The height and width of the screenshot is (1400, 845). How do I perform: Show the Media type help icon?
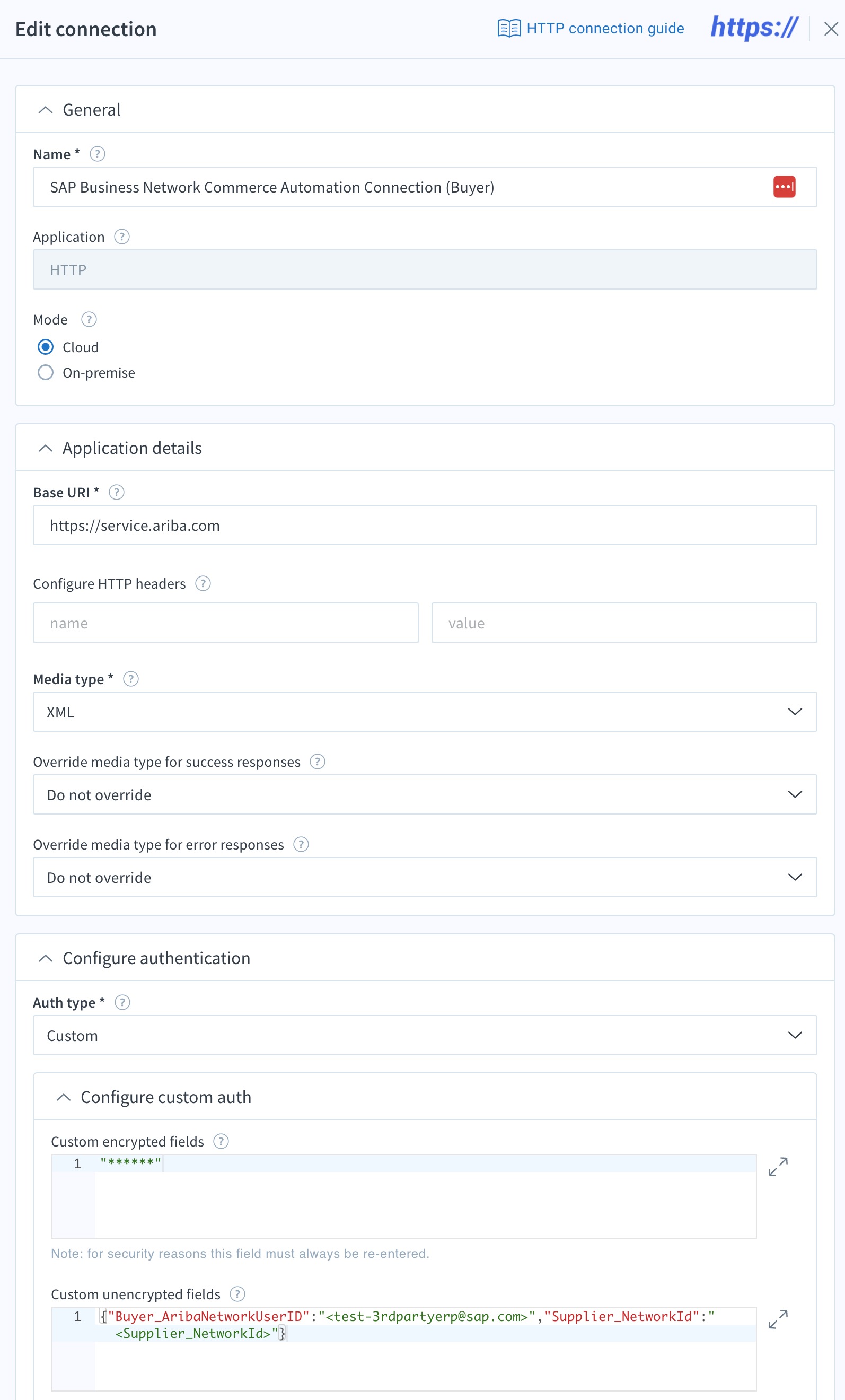click(131, 679)
